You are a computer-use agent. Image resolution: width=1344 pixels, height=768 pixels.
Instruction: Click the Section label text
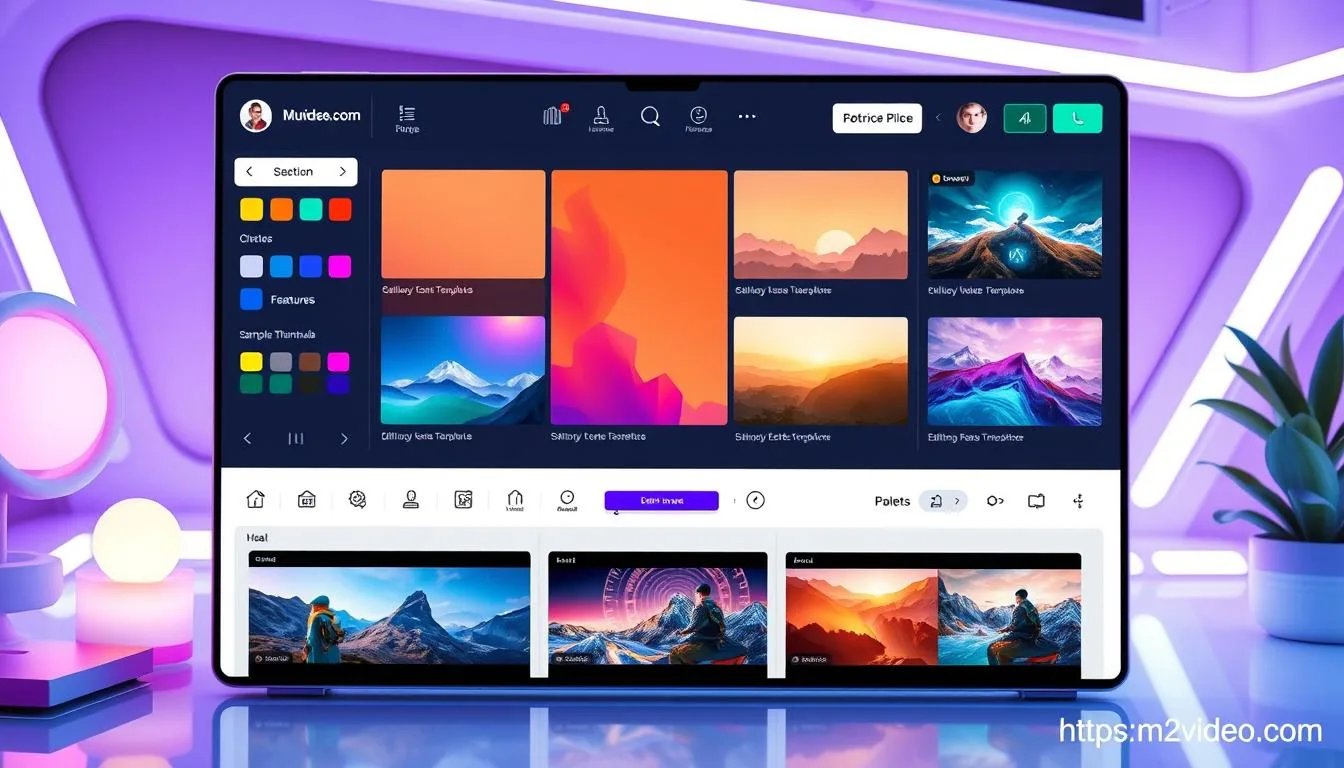293,172
